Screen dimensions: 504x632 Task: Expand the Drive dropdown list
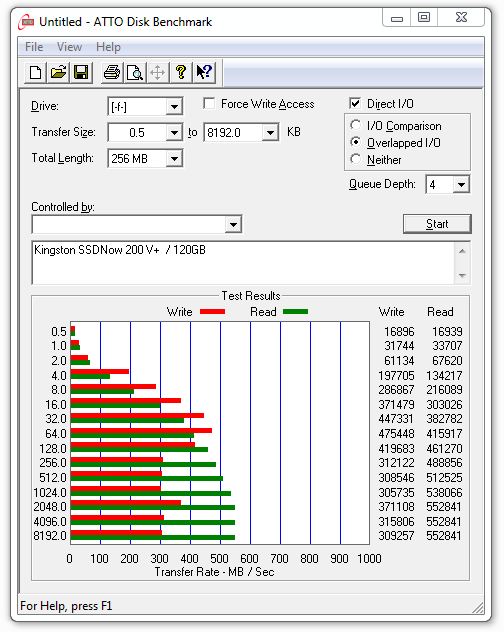(x=174, y=107)
